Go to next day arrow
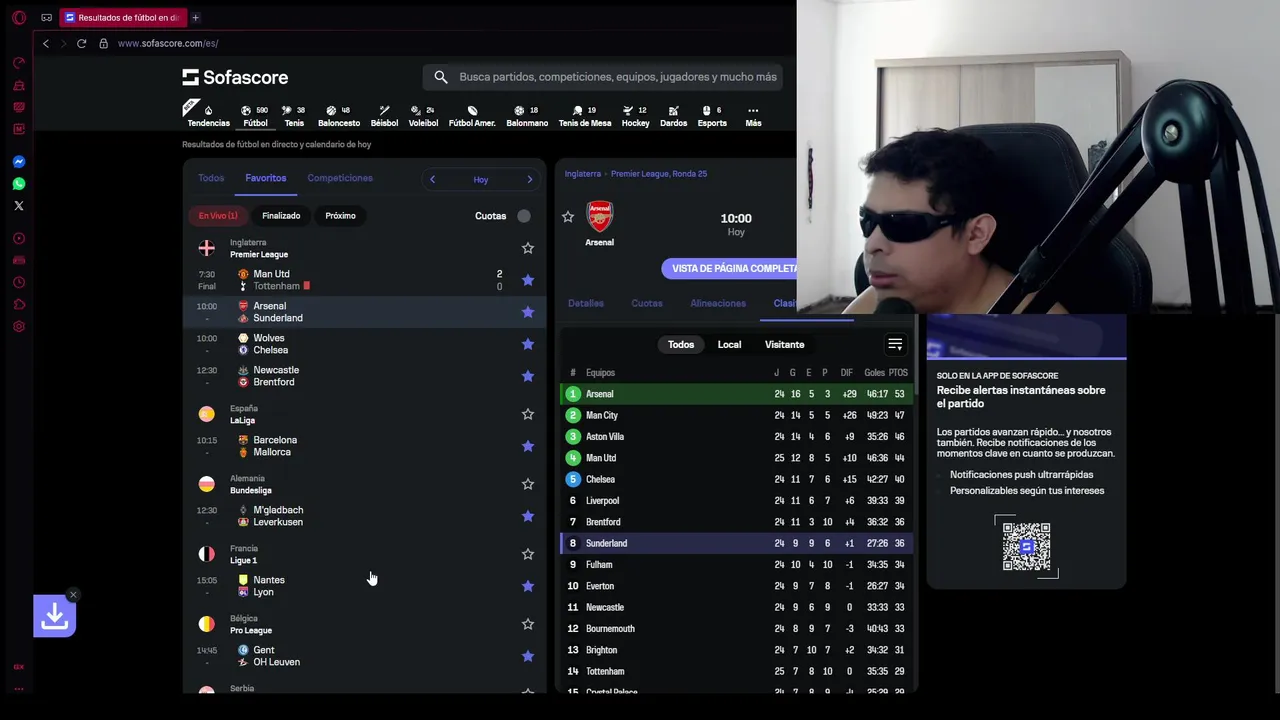 [x=530, y=179]
